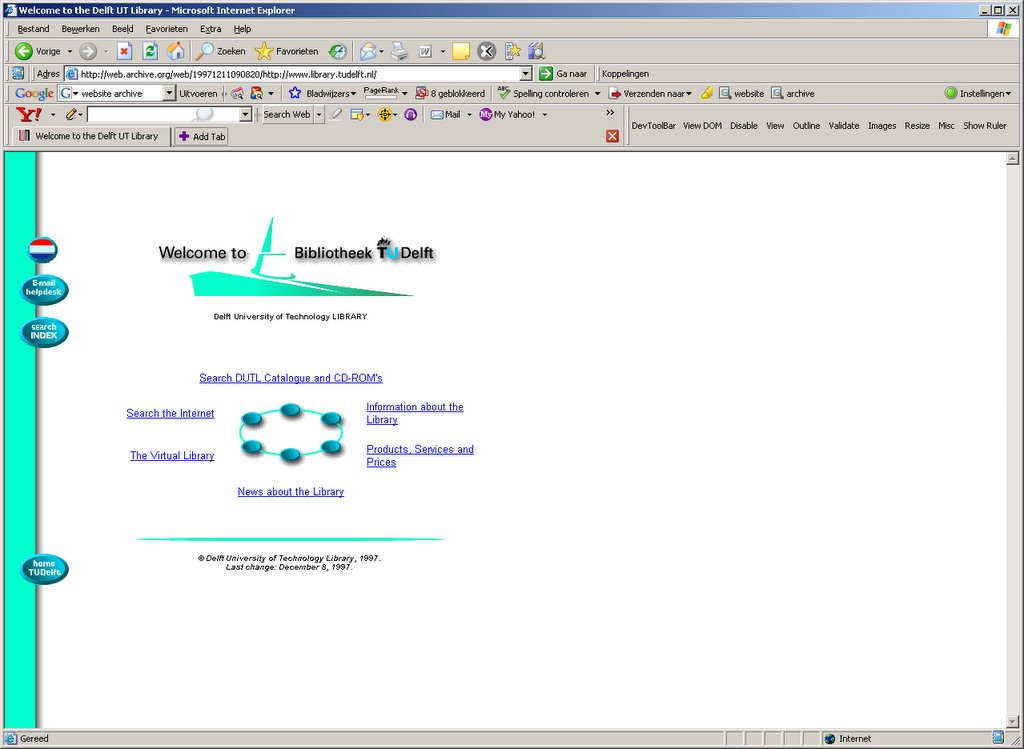1024x749 pixels.
Task: Click the address bar URL field
Action: point(299,74)
